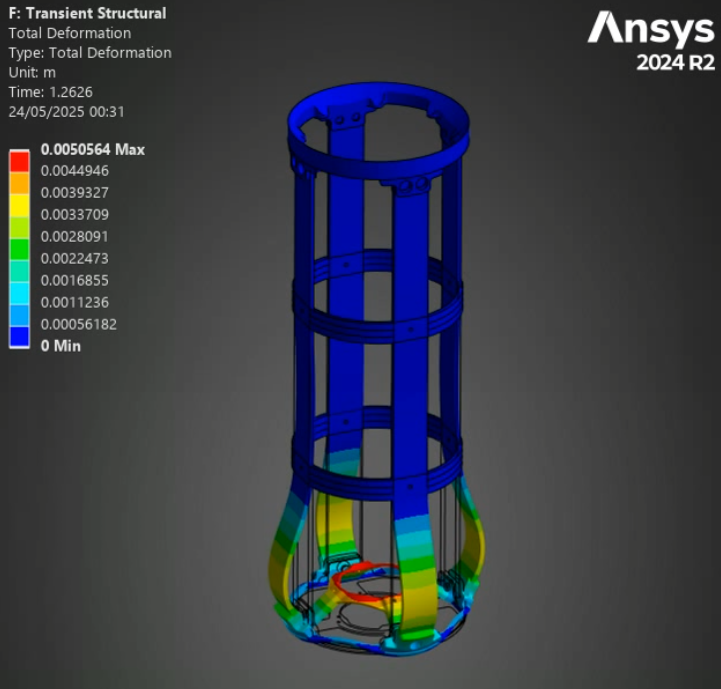Click the 0.0039327 legend value
Screen dimensions: 721x689
tap(74, 193)
